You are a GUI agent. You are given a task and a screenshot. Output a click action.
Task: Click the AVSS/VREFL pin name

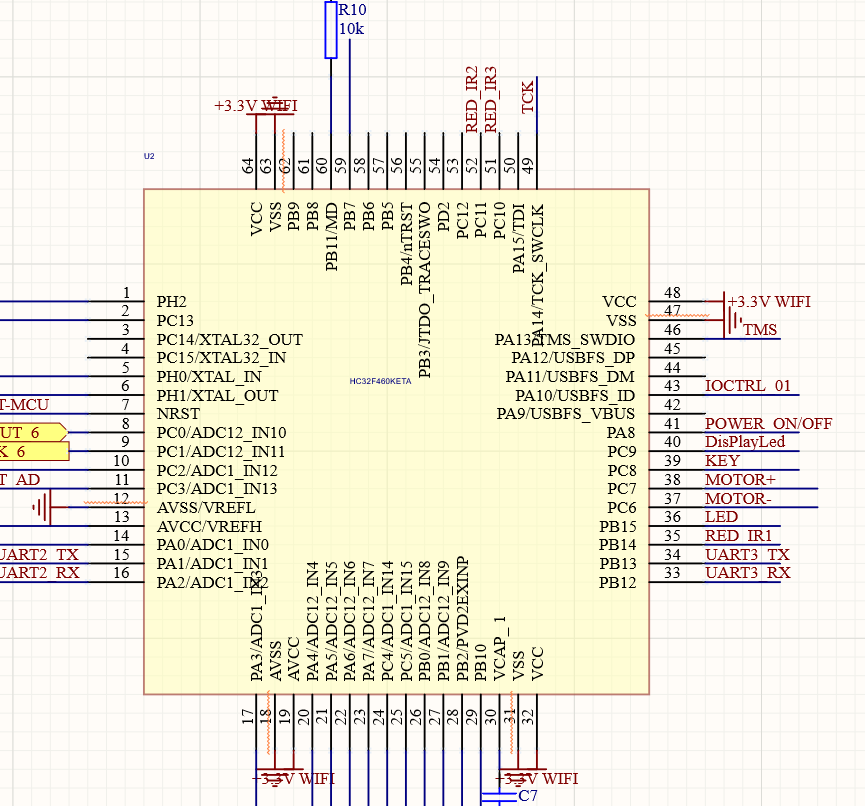point(206,508)
